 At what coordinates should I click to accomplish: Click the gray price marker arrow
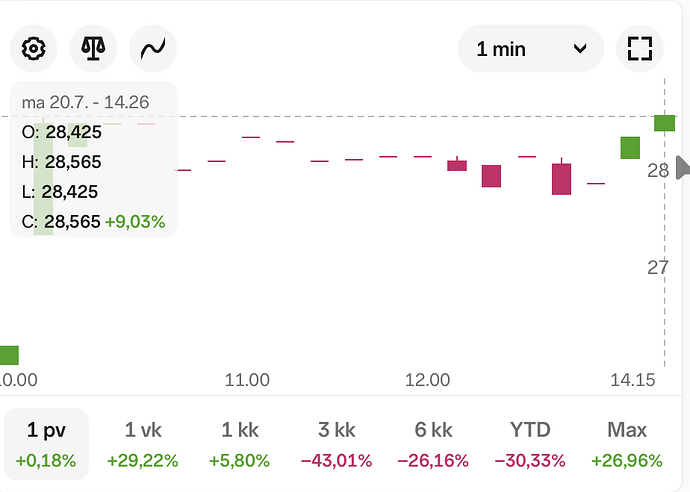[x=683, y=167]
